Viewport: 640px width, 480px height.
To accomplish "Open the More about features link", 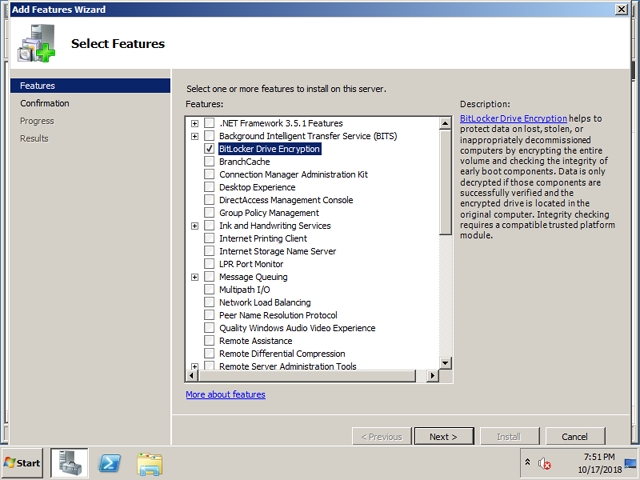I will pos(225,394).
